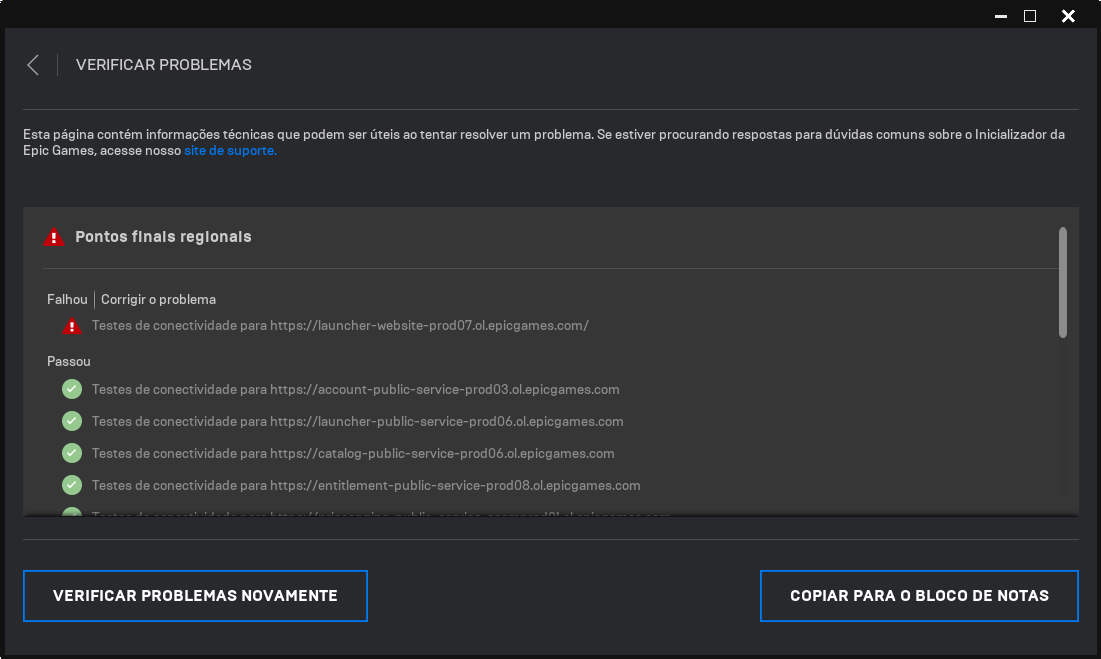
Task: Go back using the left arrow icon
Action: [x=33, y=65]
